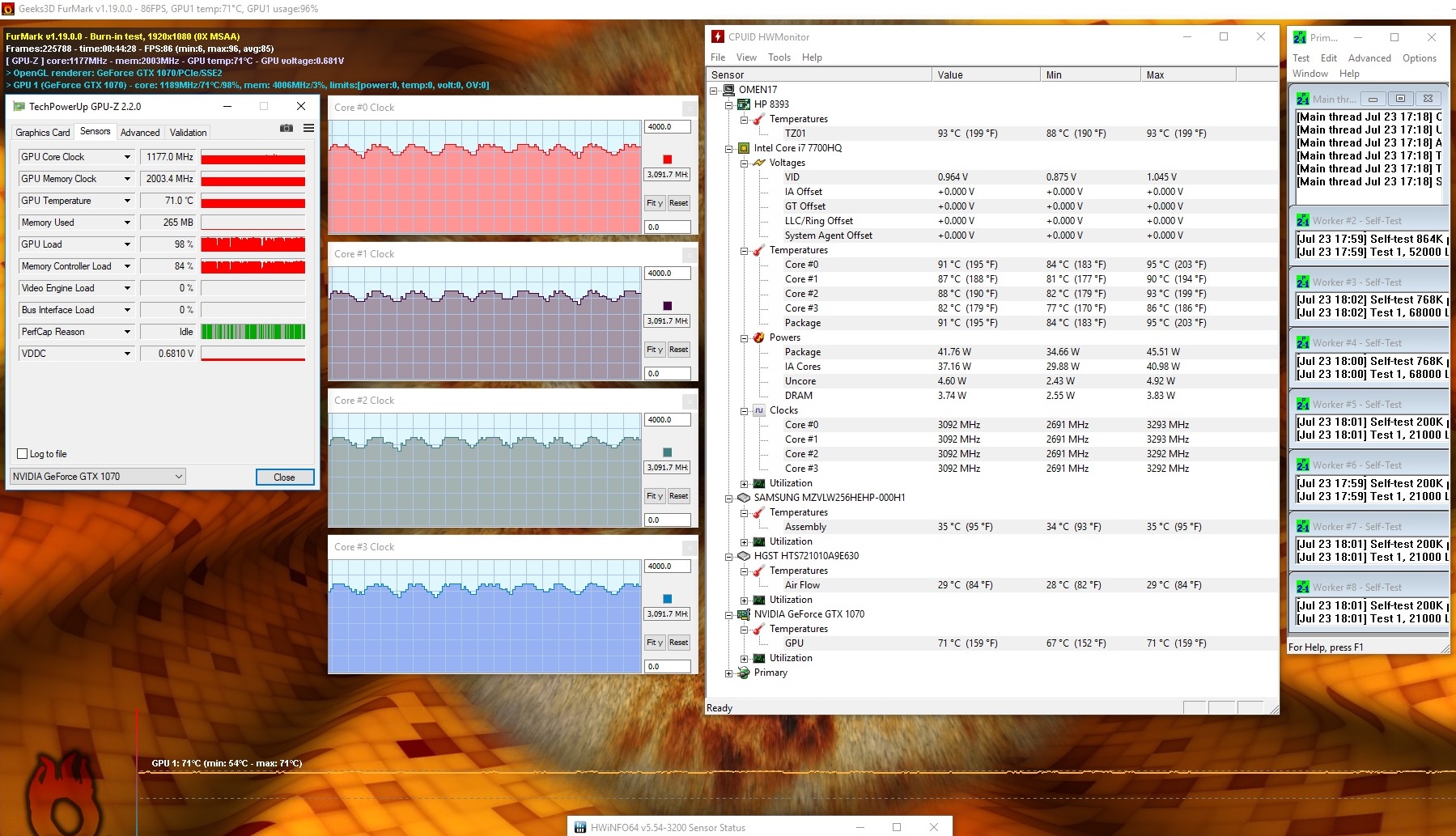Click the Value column header in HWMonitor
The height and width of the screenshot is (836, 1456).
(986, 74)
